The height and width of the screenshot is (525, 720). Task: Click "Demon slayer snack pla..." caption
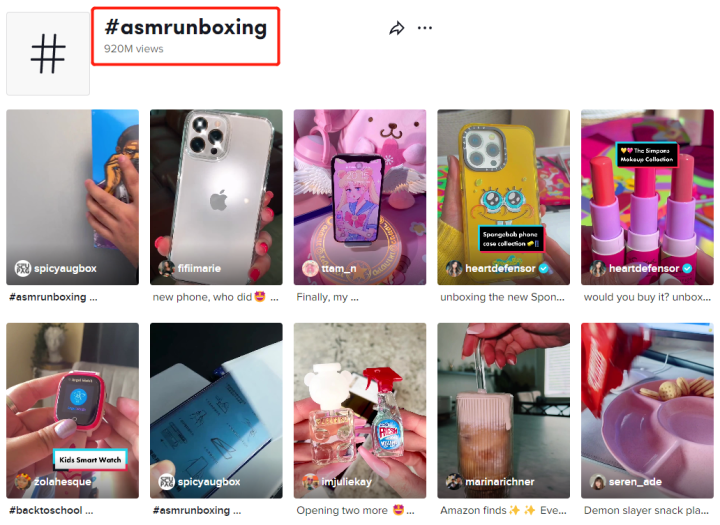[x=647, y=510]
